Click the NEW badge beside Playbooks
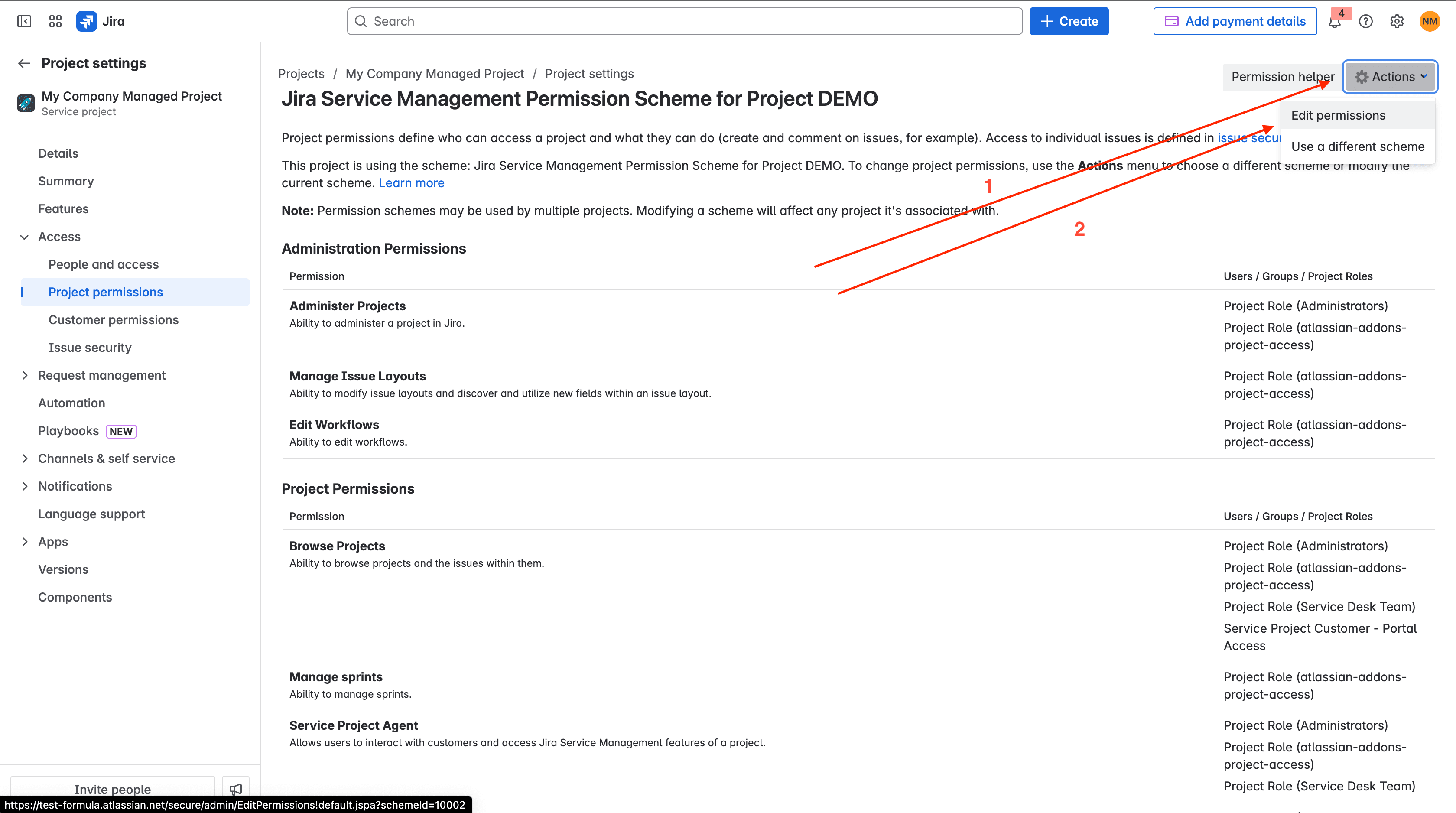 121,431
